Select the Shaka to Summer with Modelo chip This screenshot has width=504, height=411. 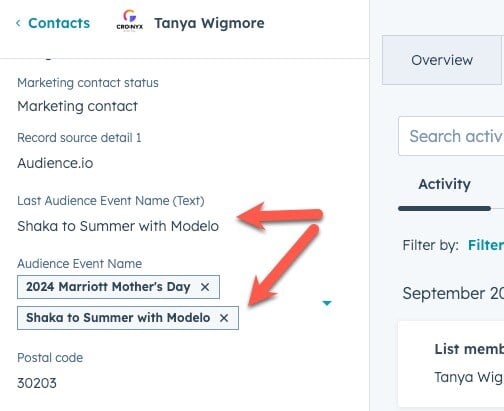118,318
